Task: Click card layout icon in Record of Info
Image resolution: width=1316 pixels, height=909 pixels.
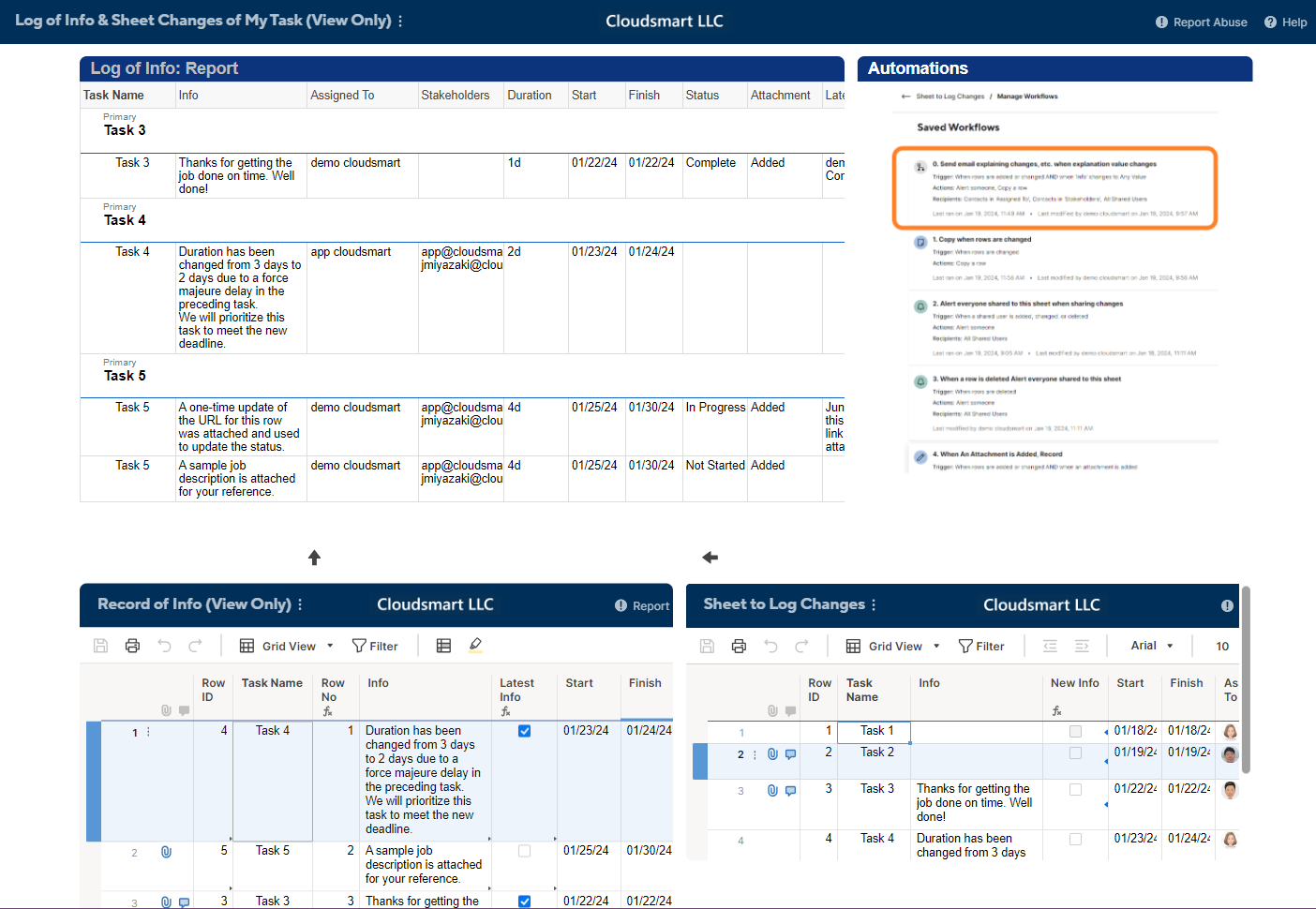Action: (444, 646)
